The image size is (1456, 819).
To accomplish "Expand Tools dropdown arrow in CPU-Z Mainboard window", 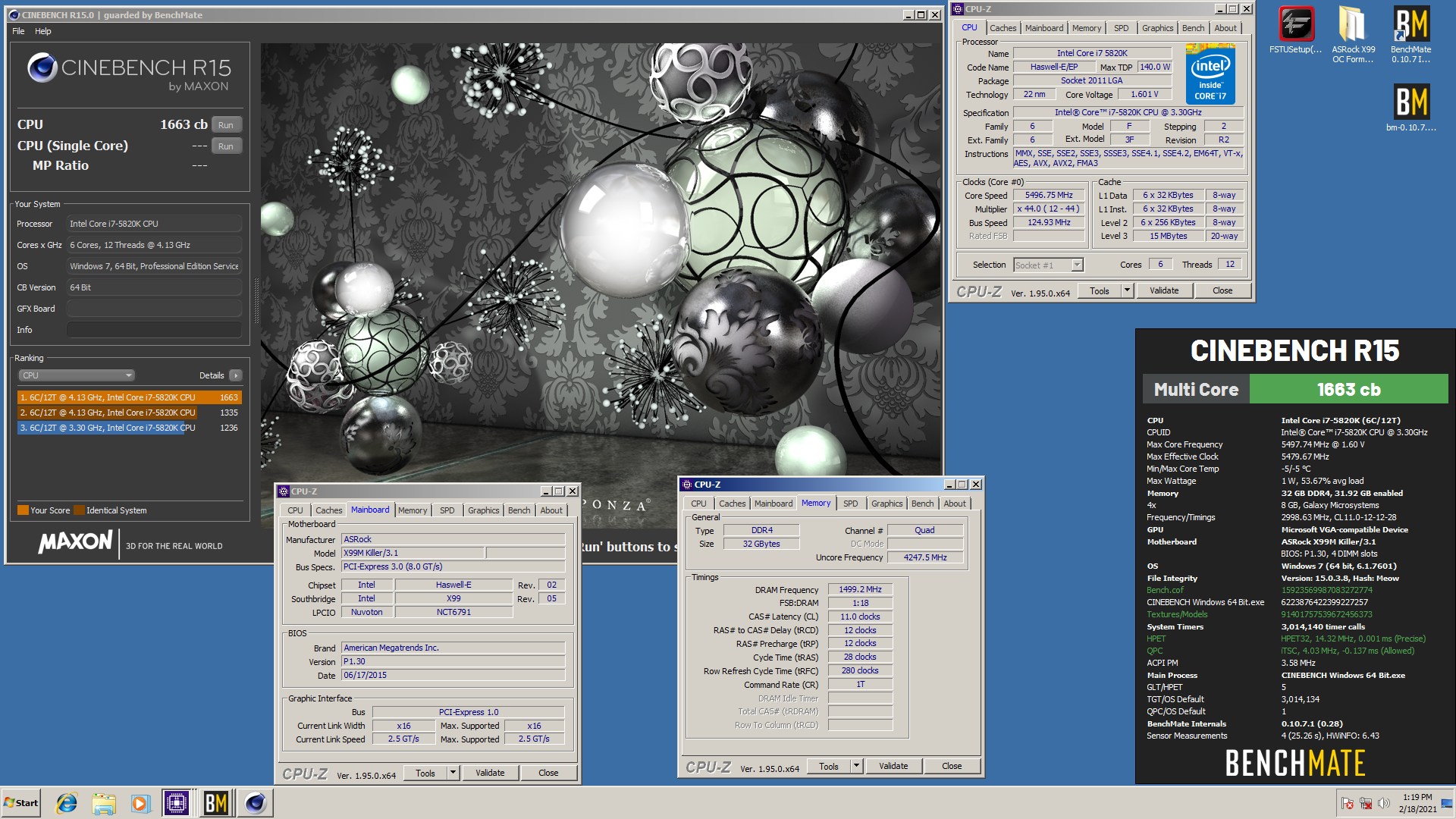I will click(453, 773).
